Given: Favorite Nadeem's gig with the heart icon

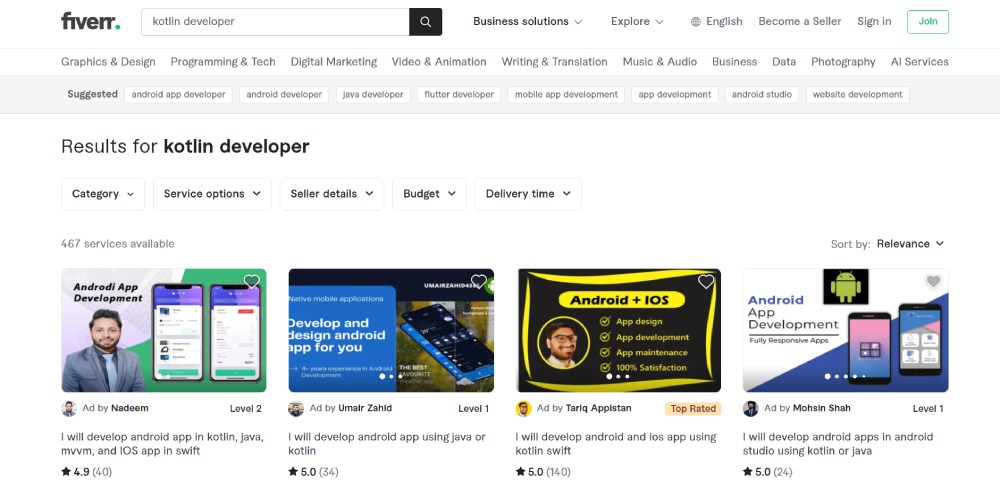Looking at the screenshot, I should coord(252,281).
